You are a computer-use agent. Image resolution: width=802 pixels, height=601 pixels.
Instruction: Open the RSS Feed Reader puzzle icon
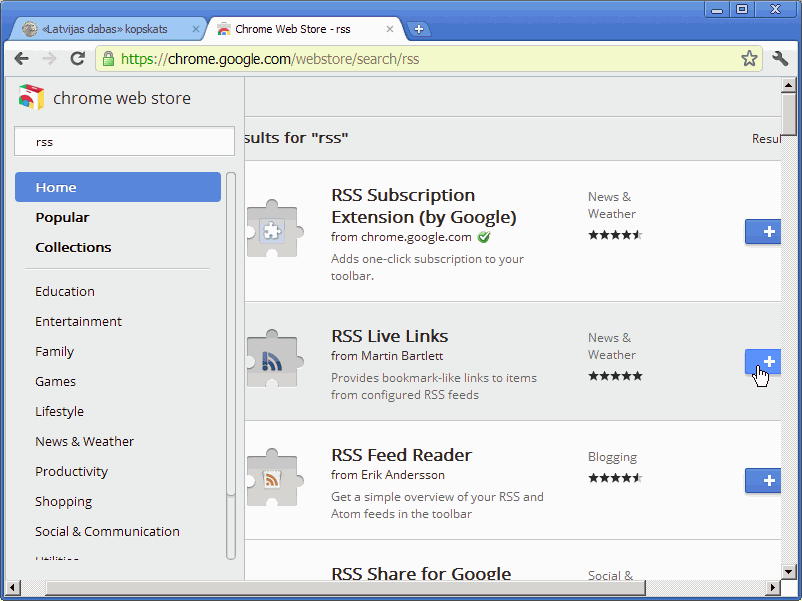pos(274,479)
